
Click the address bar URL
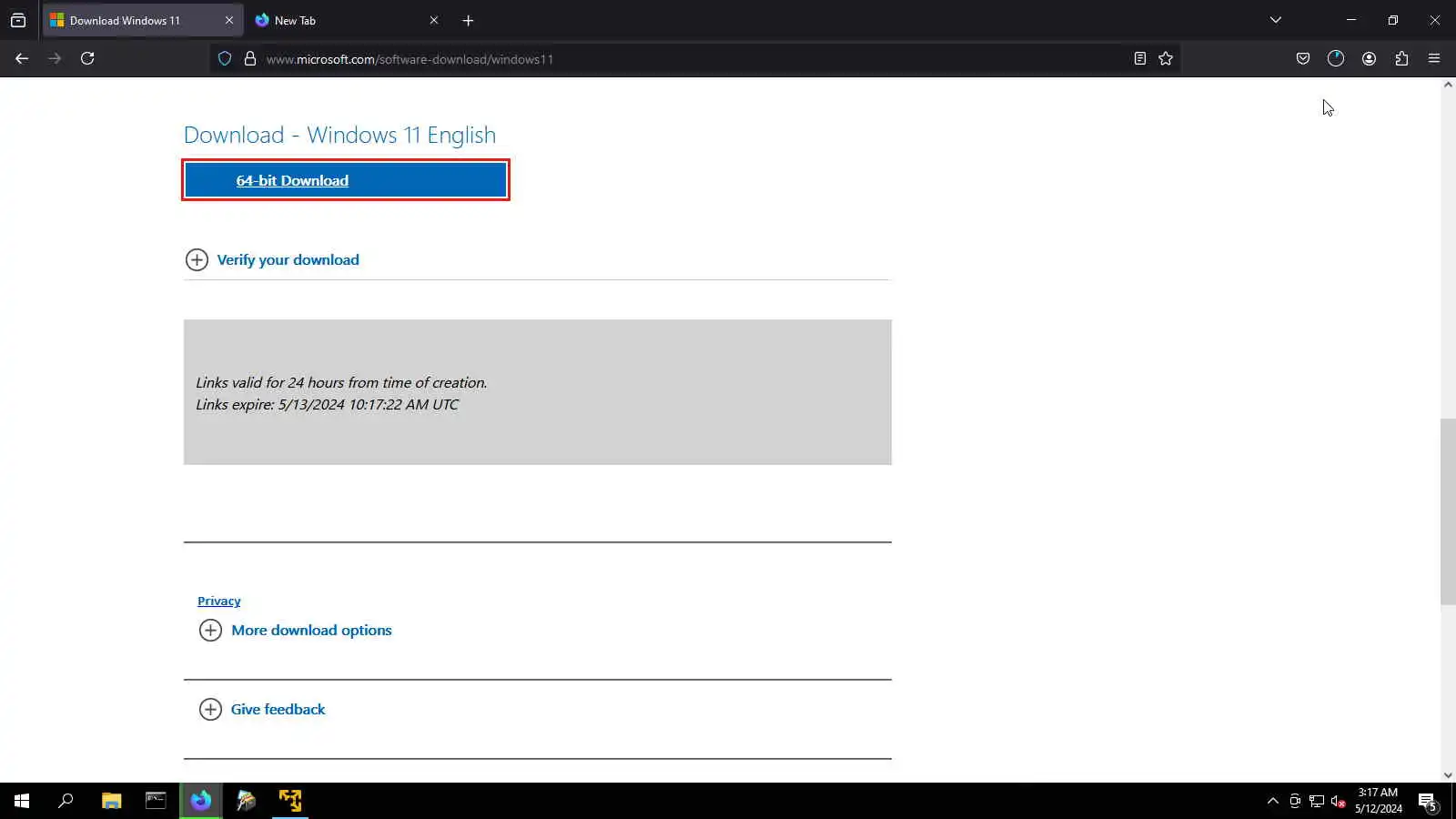click(x=409, y=59)
